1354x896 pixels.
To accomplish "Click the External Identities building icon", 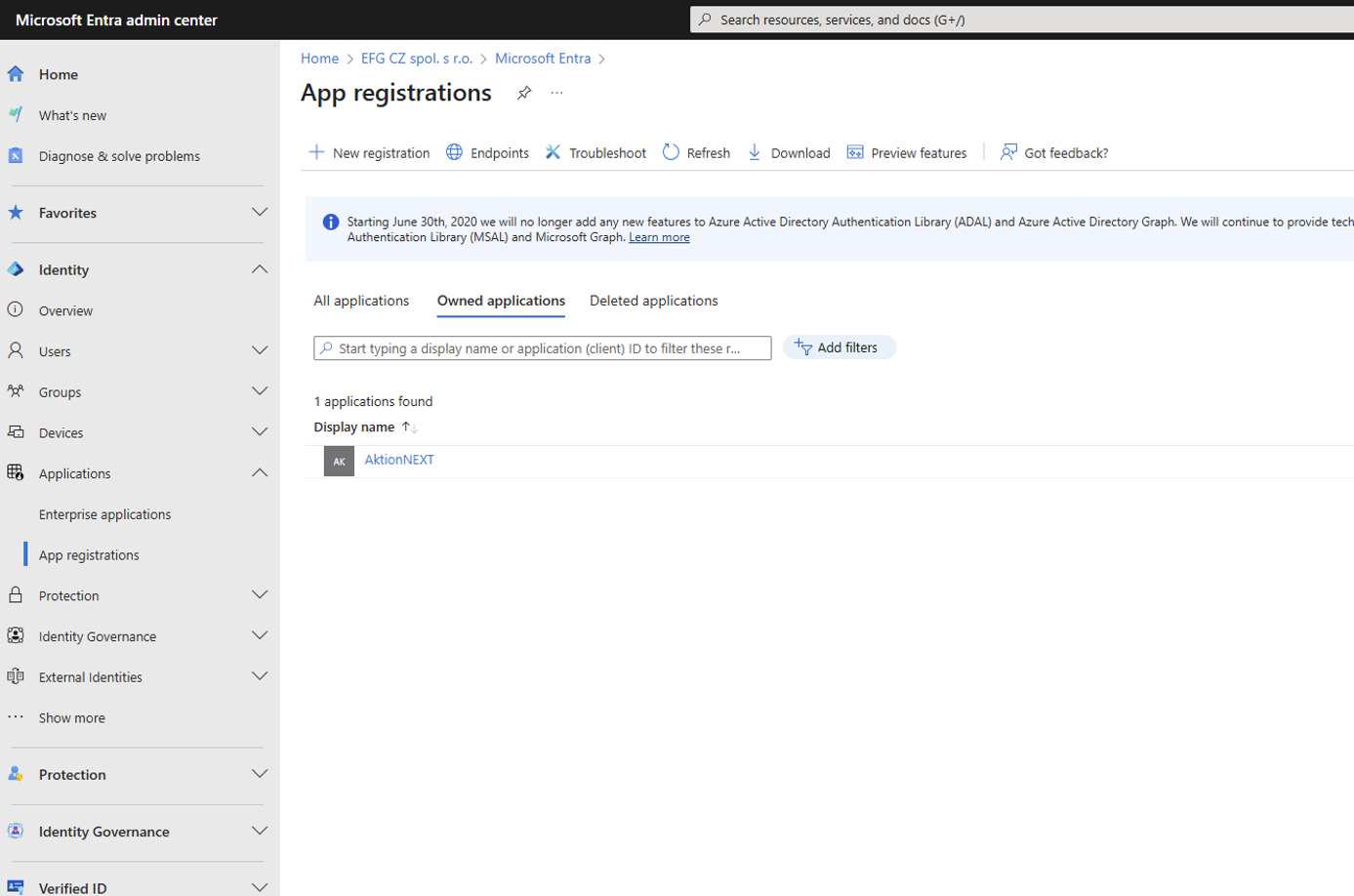I will (x=16, y=676).
